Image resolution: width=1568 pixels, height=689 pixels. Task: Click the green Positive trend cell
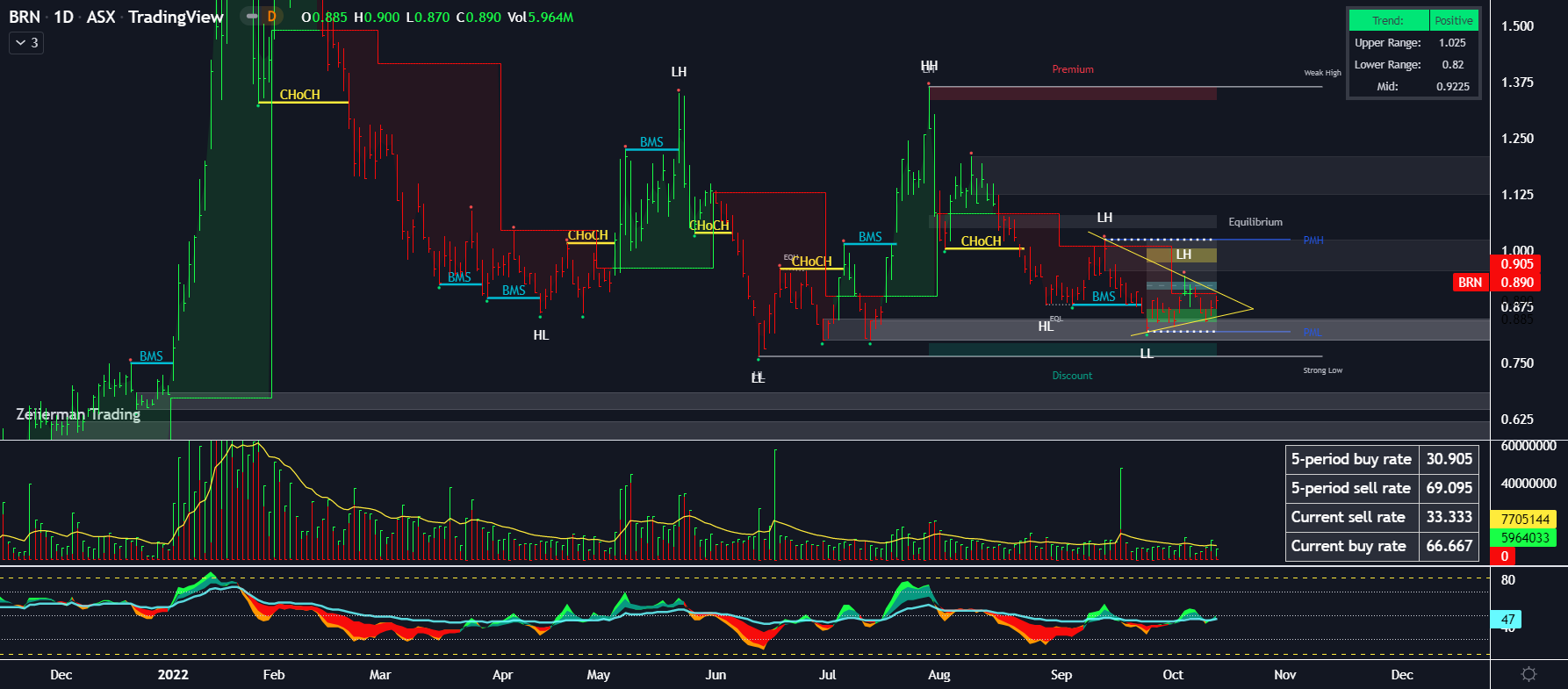1453,21
